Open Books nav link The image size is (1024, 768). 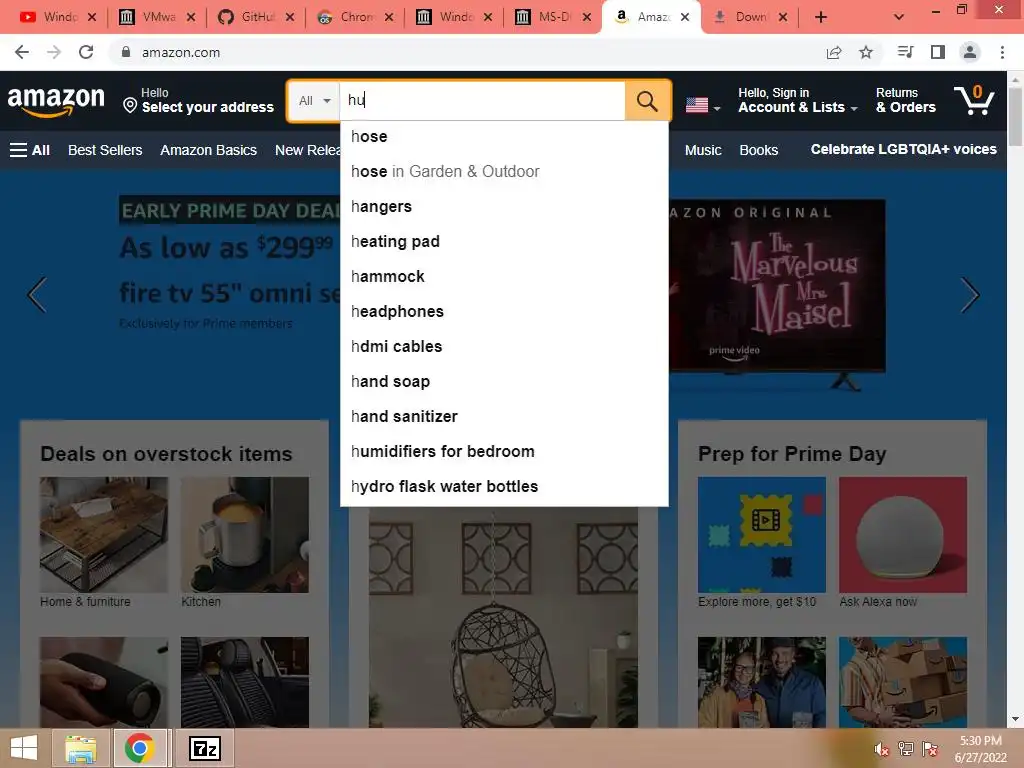click(758, 150)
